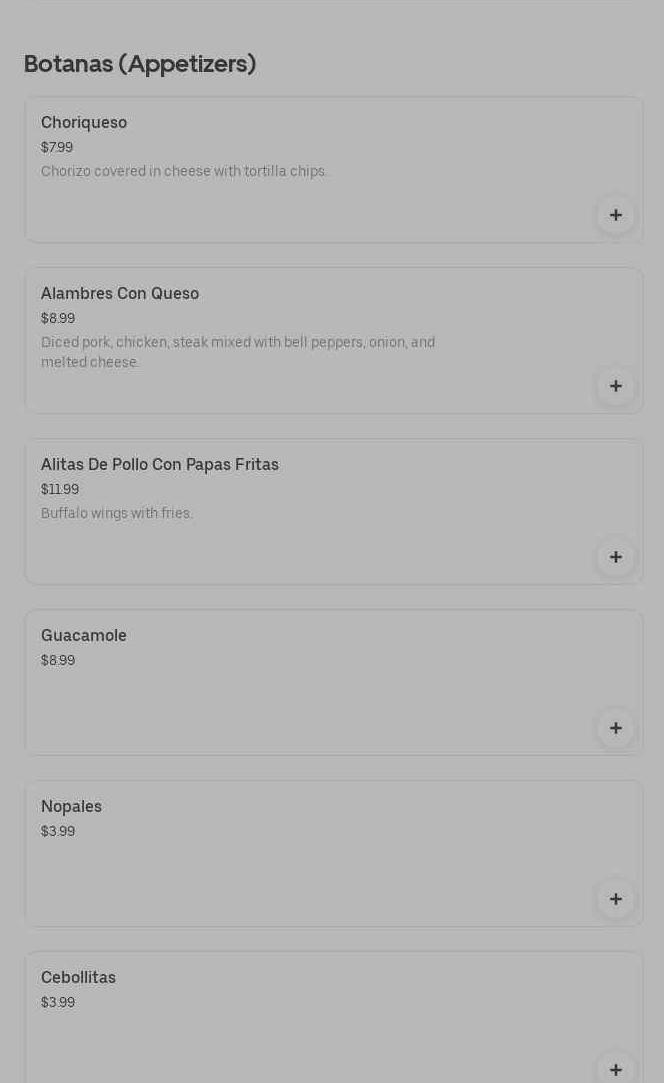Add Nopales with its plus icon
The height and width of the screenshot is (1083, 664).
click(x=615, y=899)
